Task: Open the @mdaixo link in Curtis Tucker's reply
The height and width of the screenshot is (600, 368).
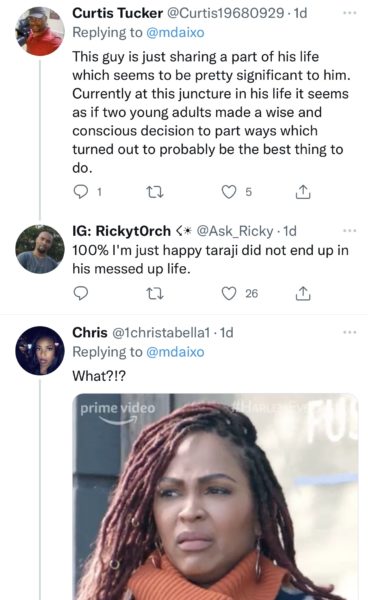Action: (175, 33)
